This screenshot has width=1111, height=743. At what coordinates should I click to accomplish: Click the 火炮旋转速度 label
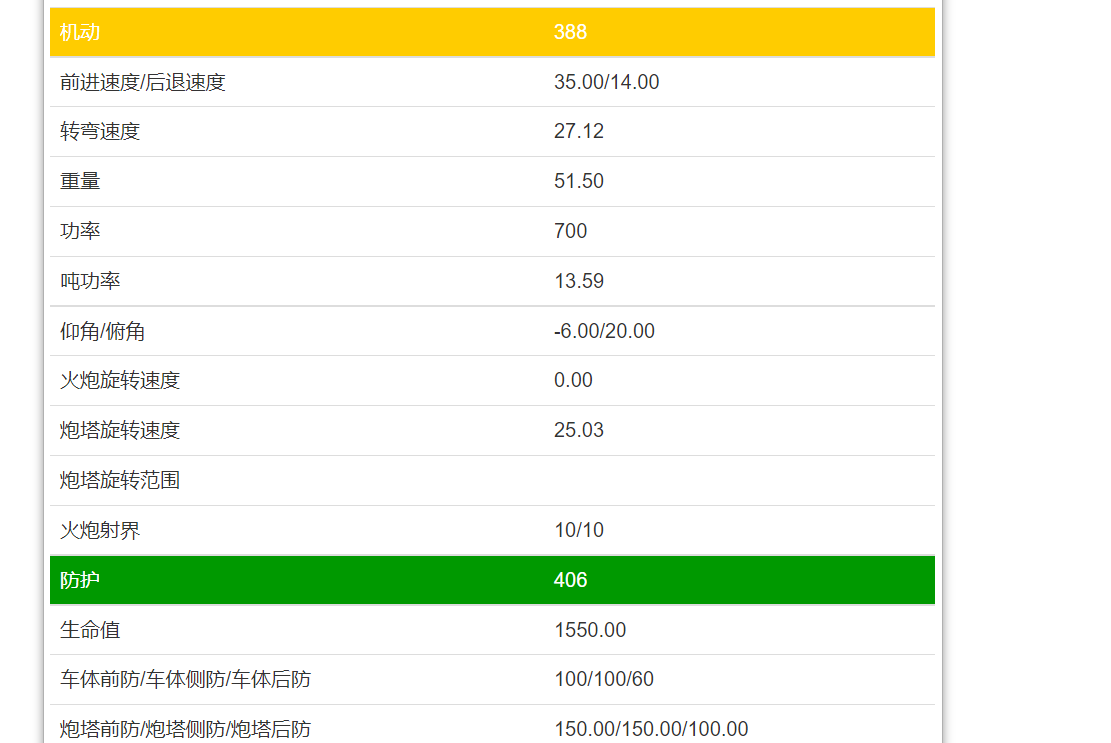120,380
